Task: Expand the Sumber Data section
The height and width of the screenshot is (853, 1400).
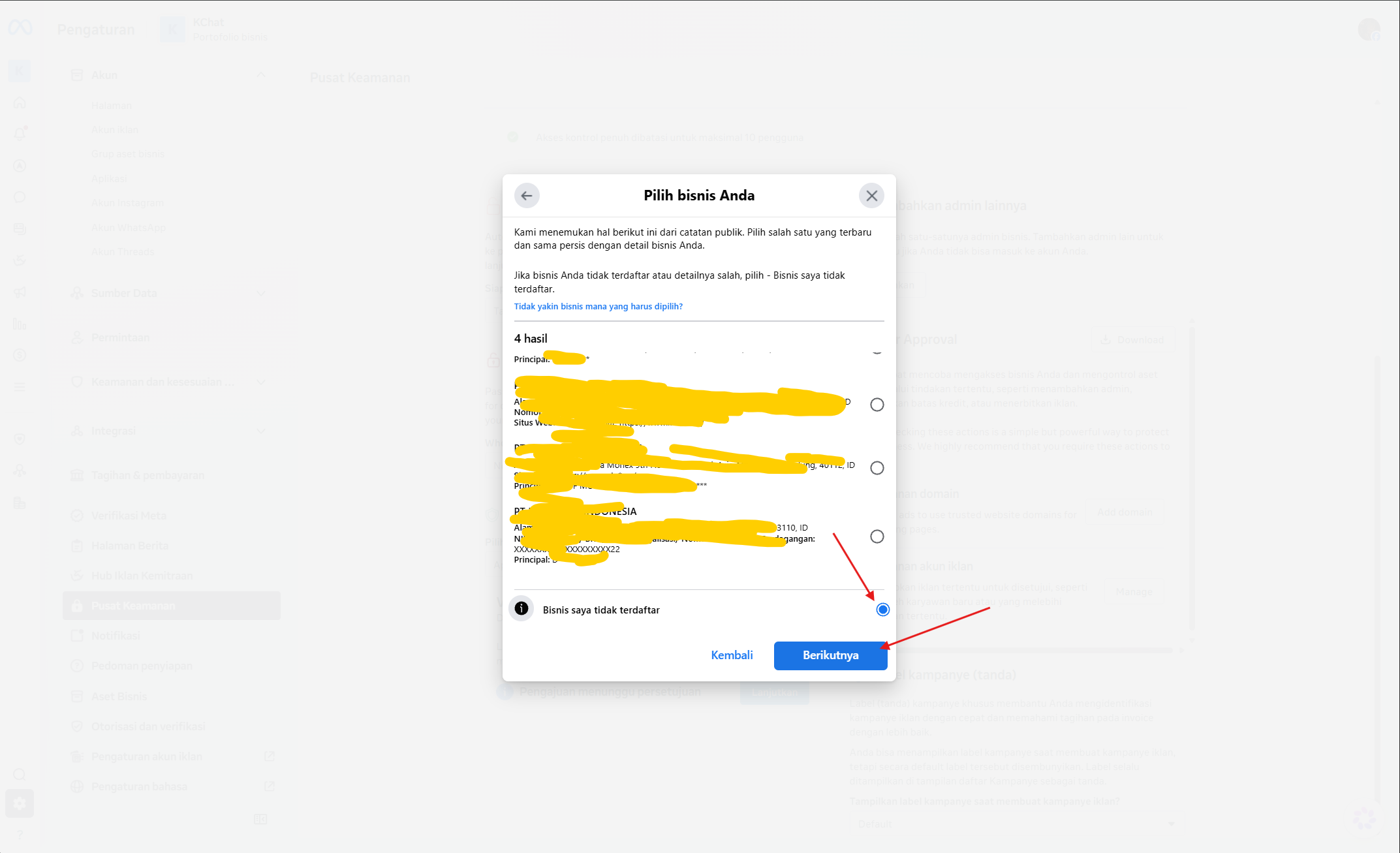Action: (171, 293)
